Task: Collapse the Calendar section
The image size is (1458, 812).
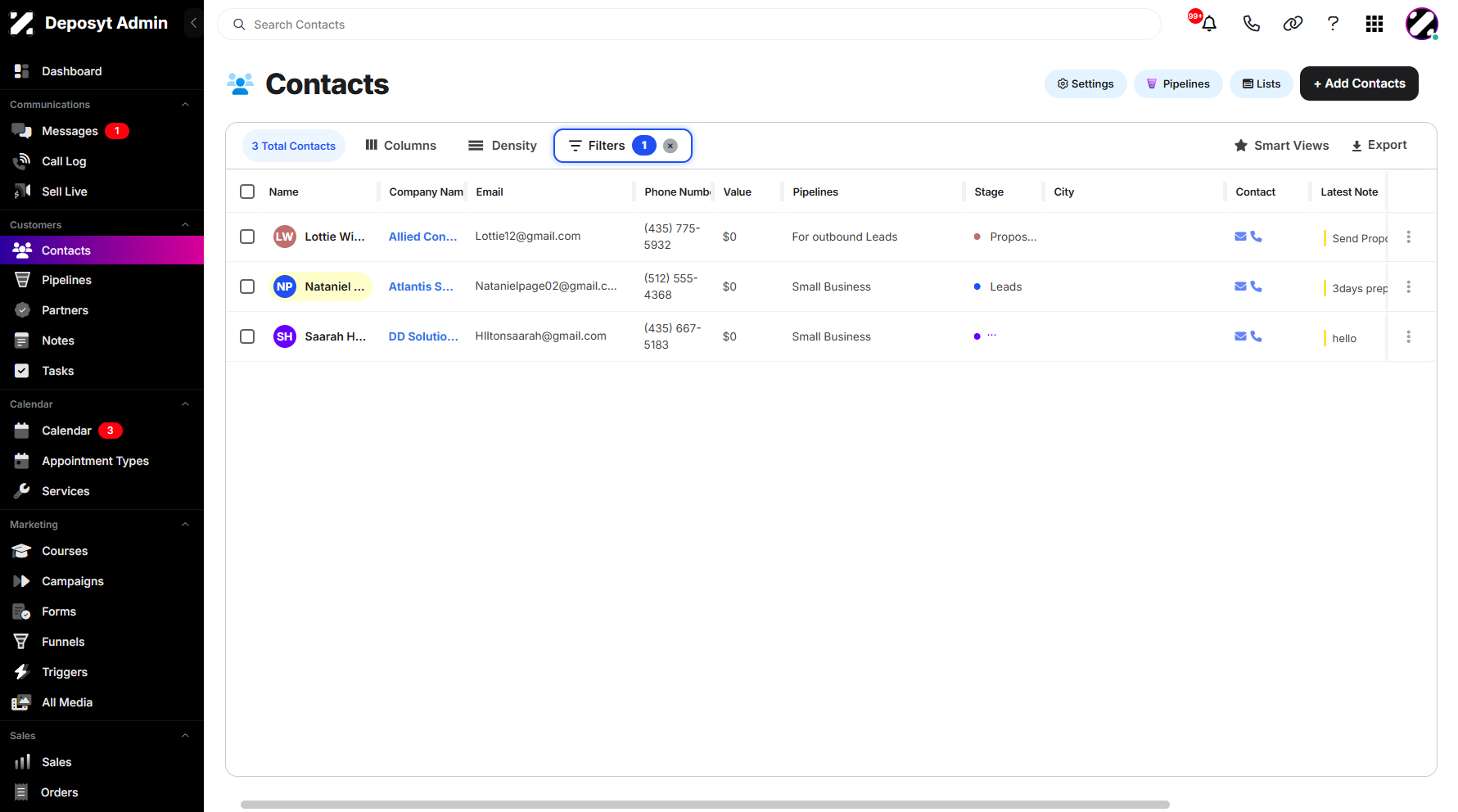Action: 185,404
